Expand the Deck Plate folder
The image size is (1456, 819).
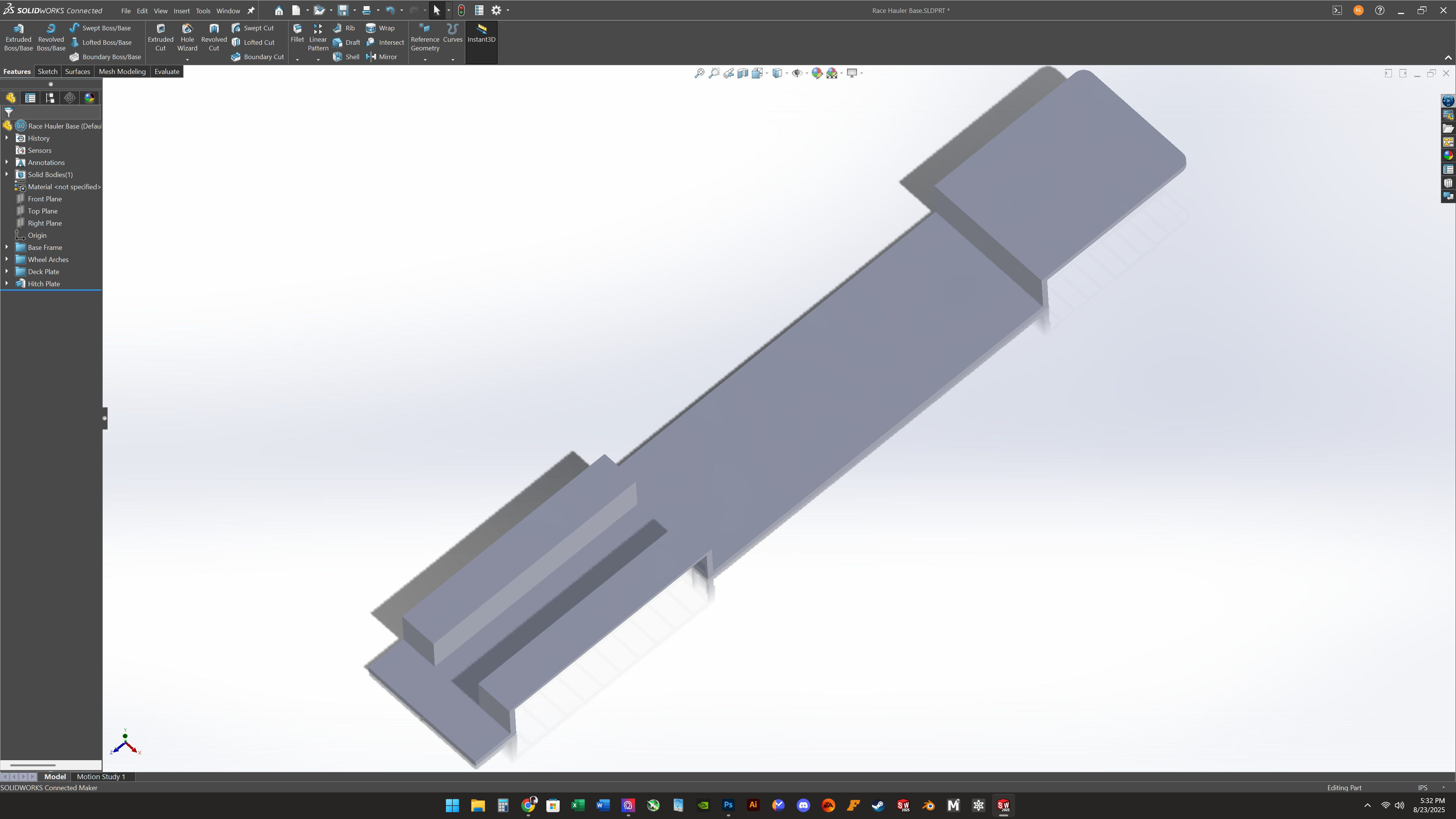7,272
